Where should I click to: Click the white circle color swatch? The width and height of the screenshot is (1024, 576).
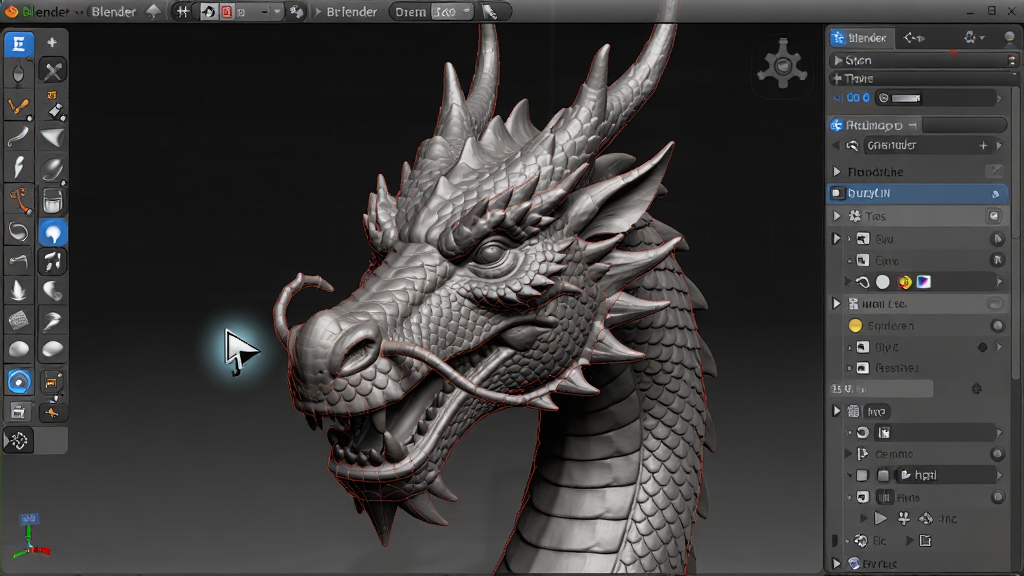pyautogui.click(x=883, y=282)
